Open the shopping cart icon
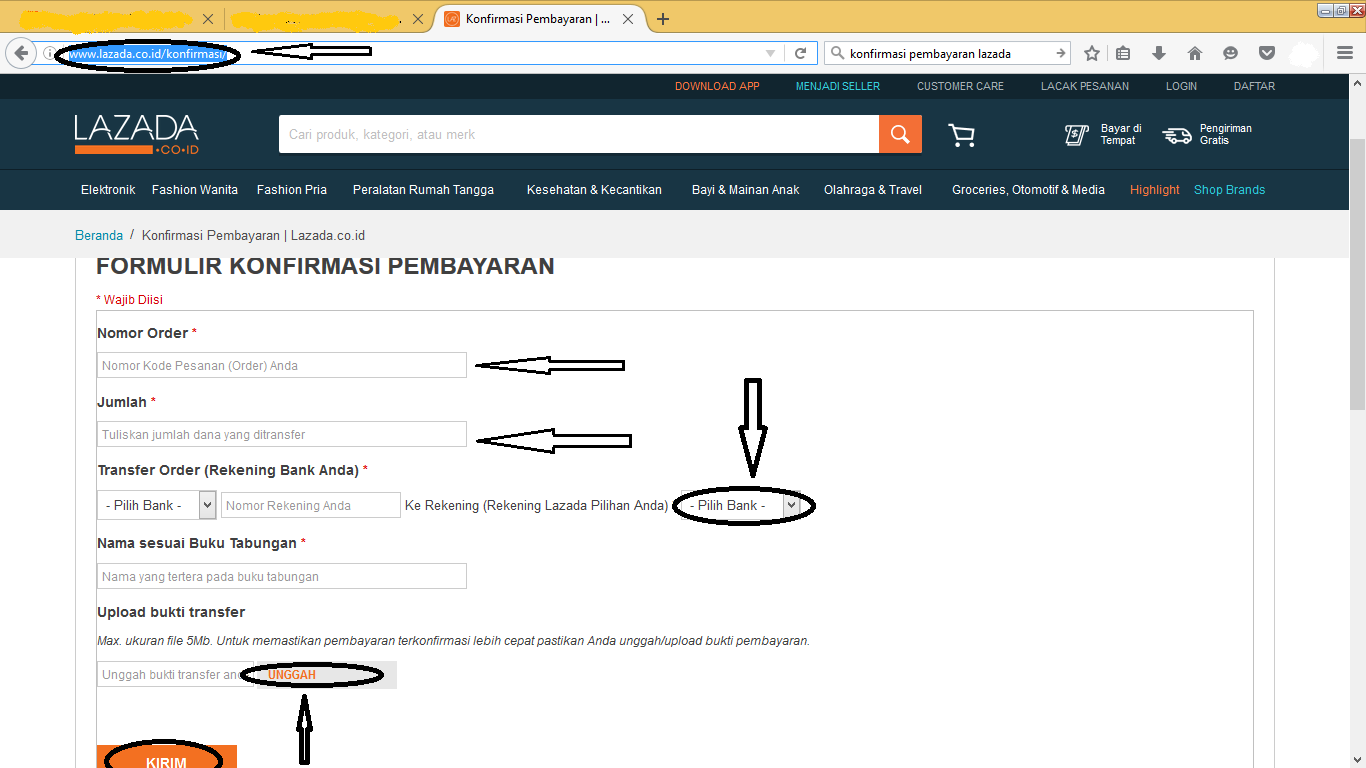Image resolution: width=1366 pixels, height=768 pixels. pyautogui.click(x=961, y=135)
